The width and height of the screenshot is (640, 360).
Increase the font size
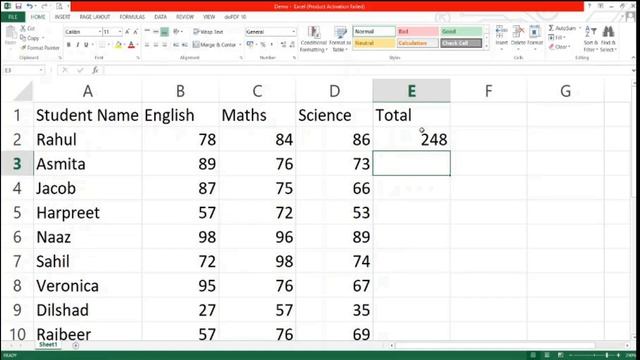[127, 32]
